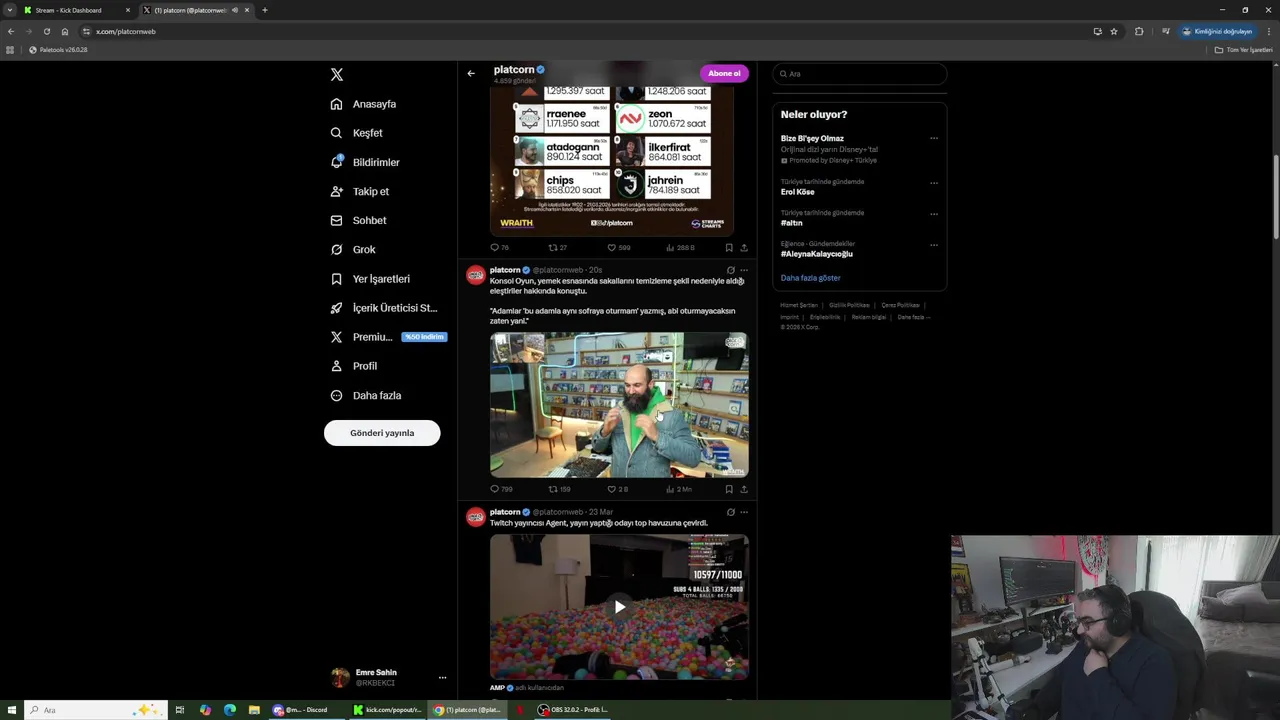The width and height of the screenshot is (1280, 720).
Task: Open Emre Sahin account menu dots
Action: click(x=442, y=677)
